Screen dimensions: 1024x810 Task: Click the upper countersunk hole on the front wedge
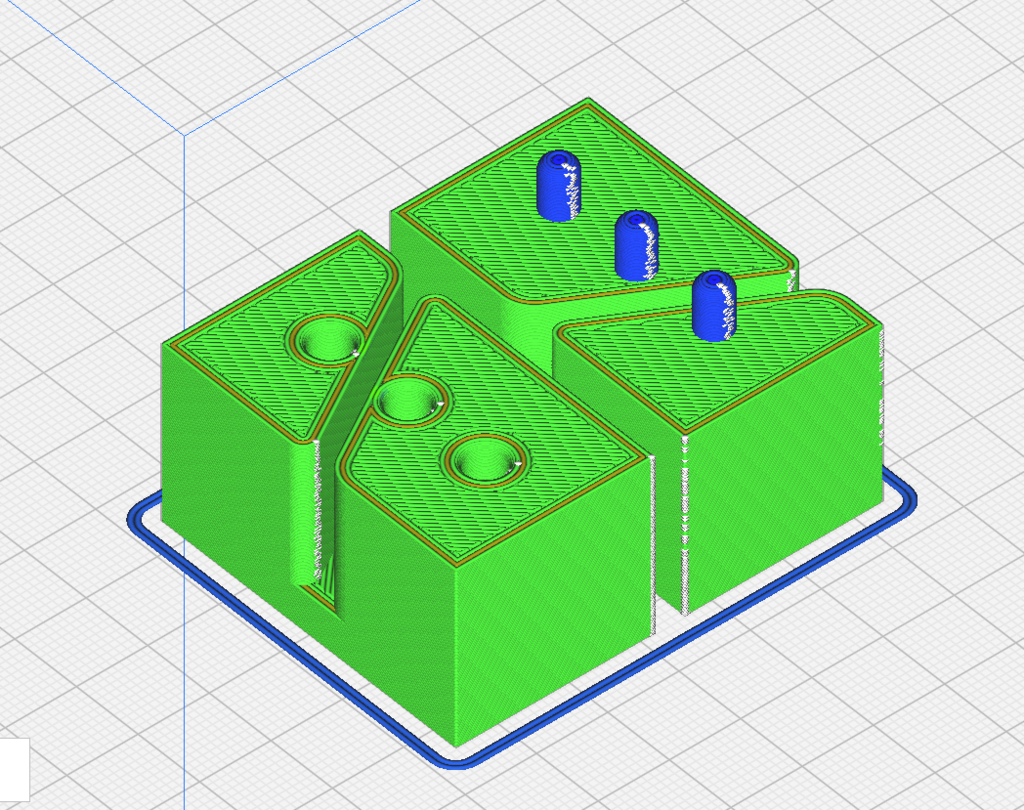pos(410,398)
